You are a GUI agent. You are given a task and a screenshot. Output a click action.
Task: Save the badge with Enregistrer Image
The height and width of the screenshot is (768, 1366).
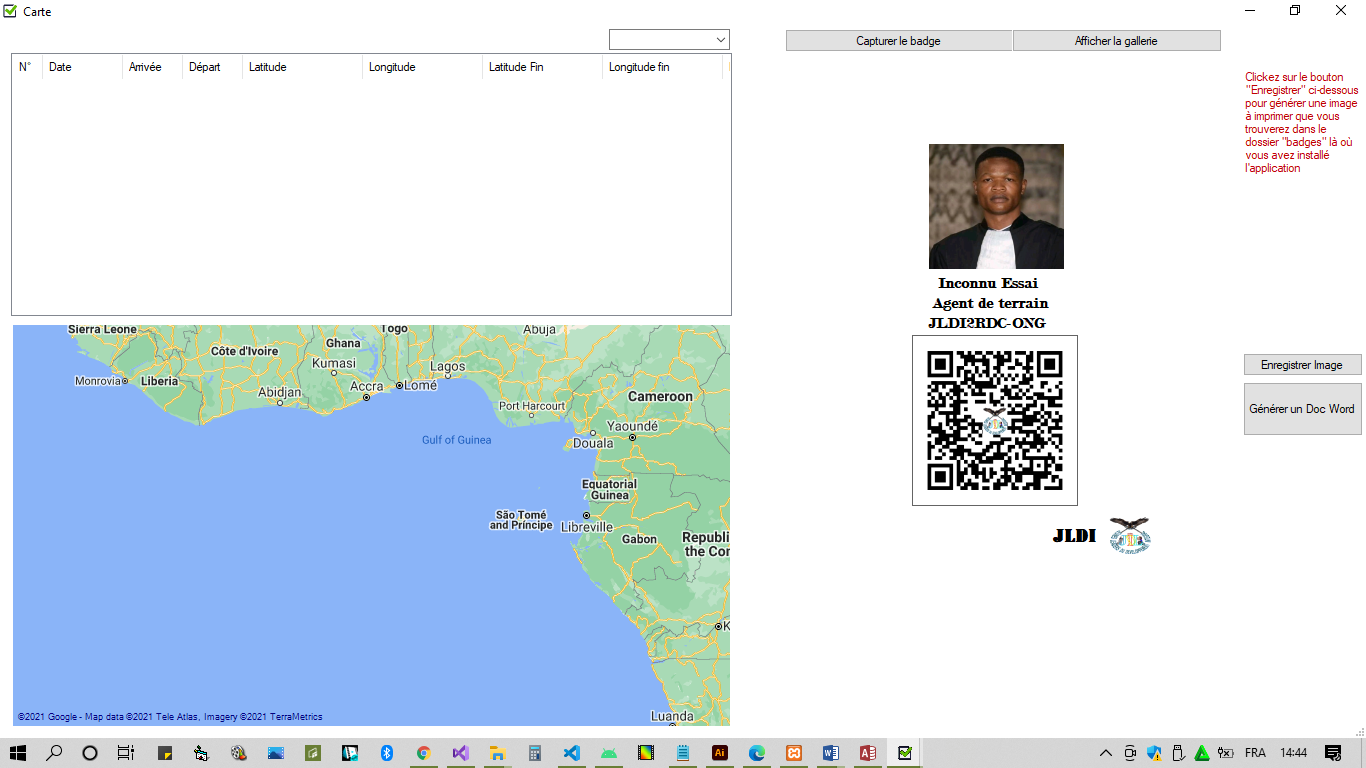pos(1302,365)
